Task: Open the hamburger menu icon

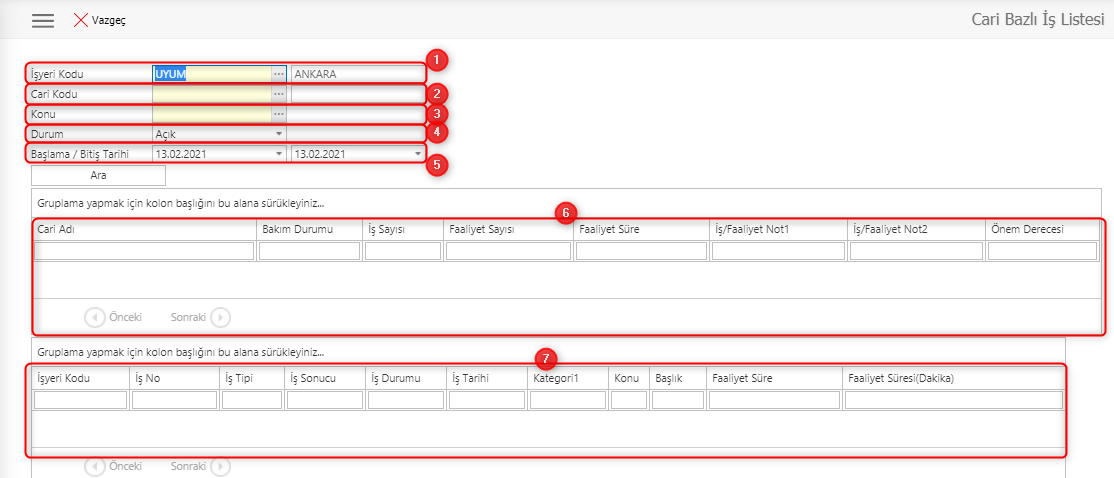Action: coord(43,20)
